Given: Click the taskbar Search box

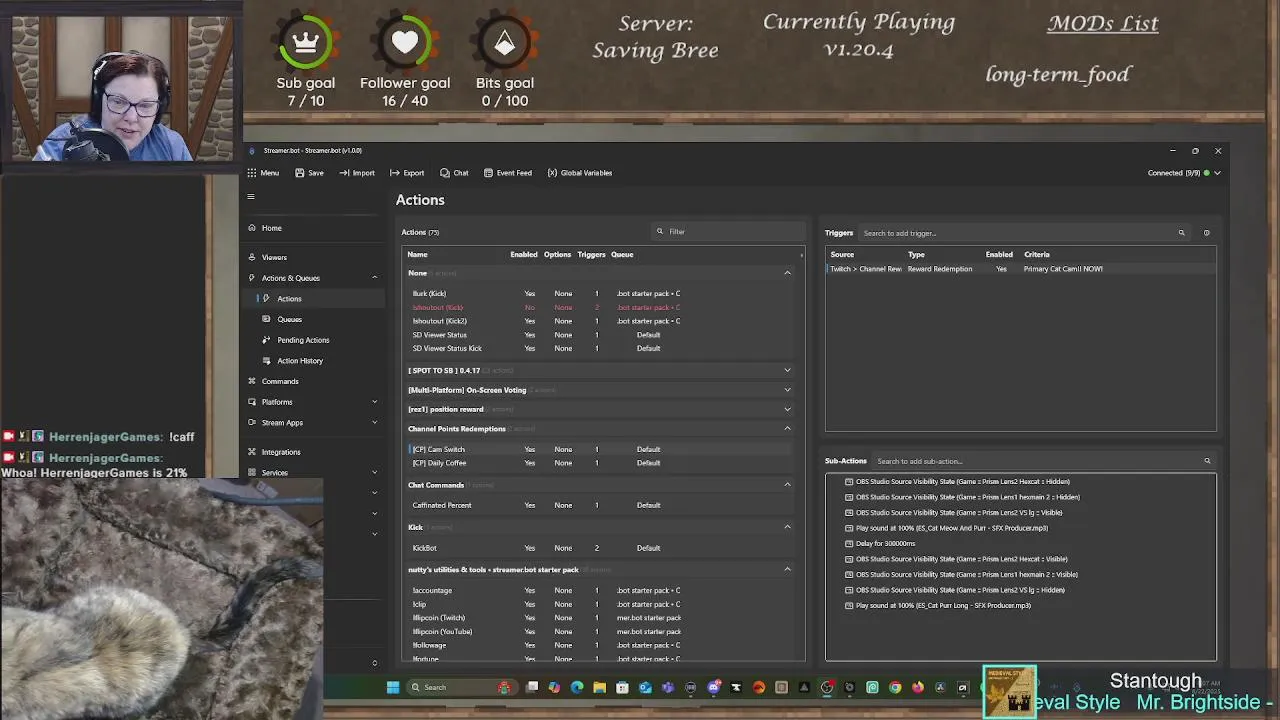Looking at the screenshot, I should 462,687.
